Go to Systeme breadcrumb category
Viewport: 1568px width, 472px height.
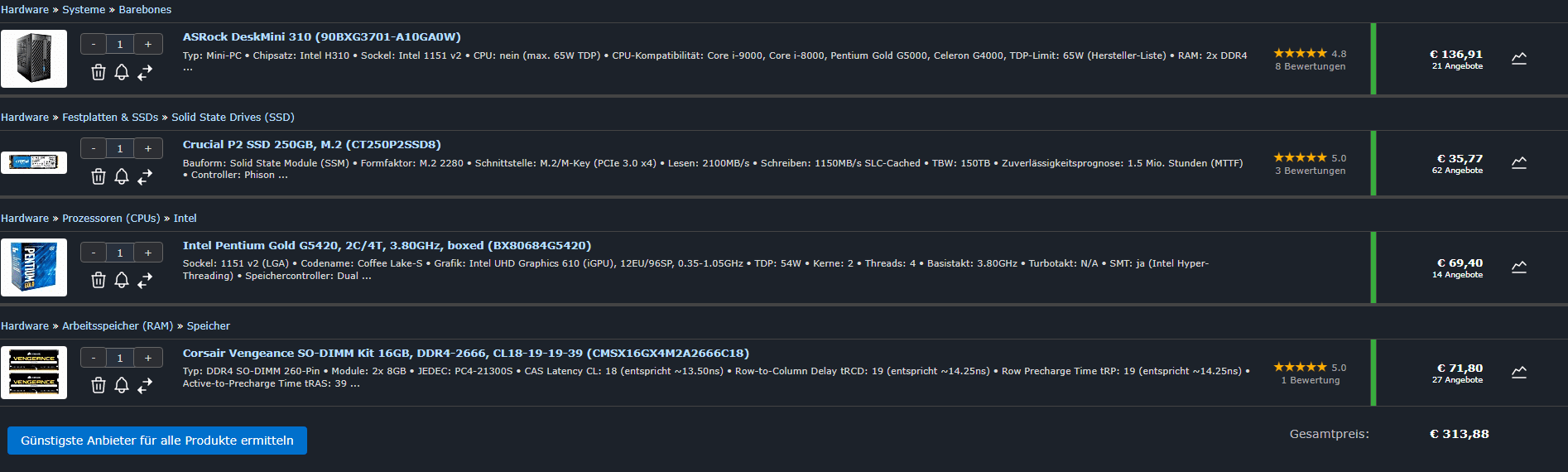point(84,10)
